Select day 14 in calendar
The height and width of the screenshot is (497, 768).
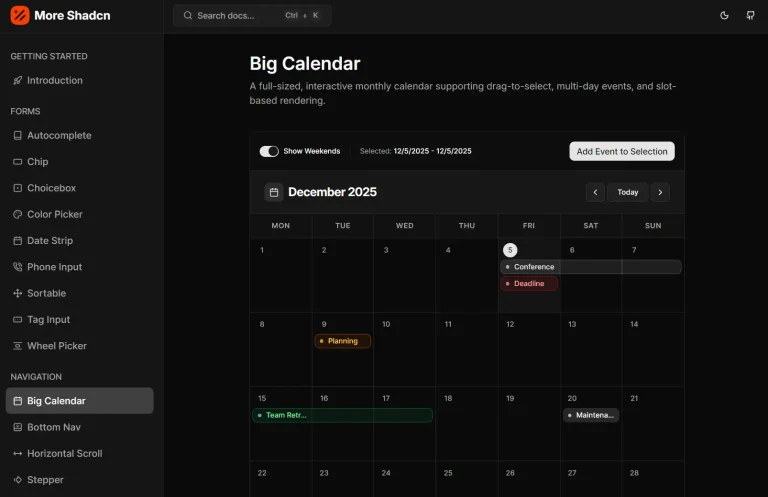(x=653, y=350)
